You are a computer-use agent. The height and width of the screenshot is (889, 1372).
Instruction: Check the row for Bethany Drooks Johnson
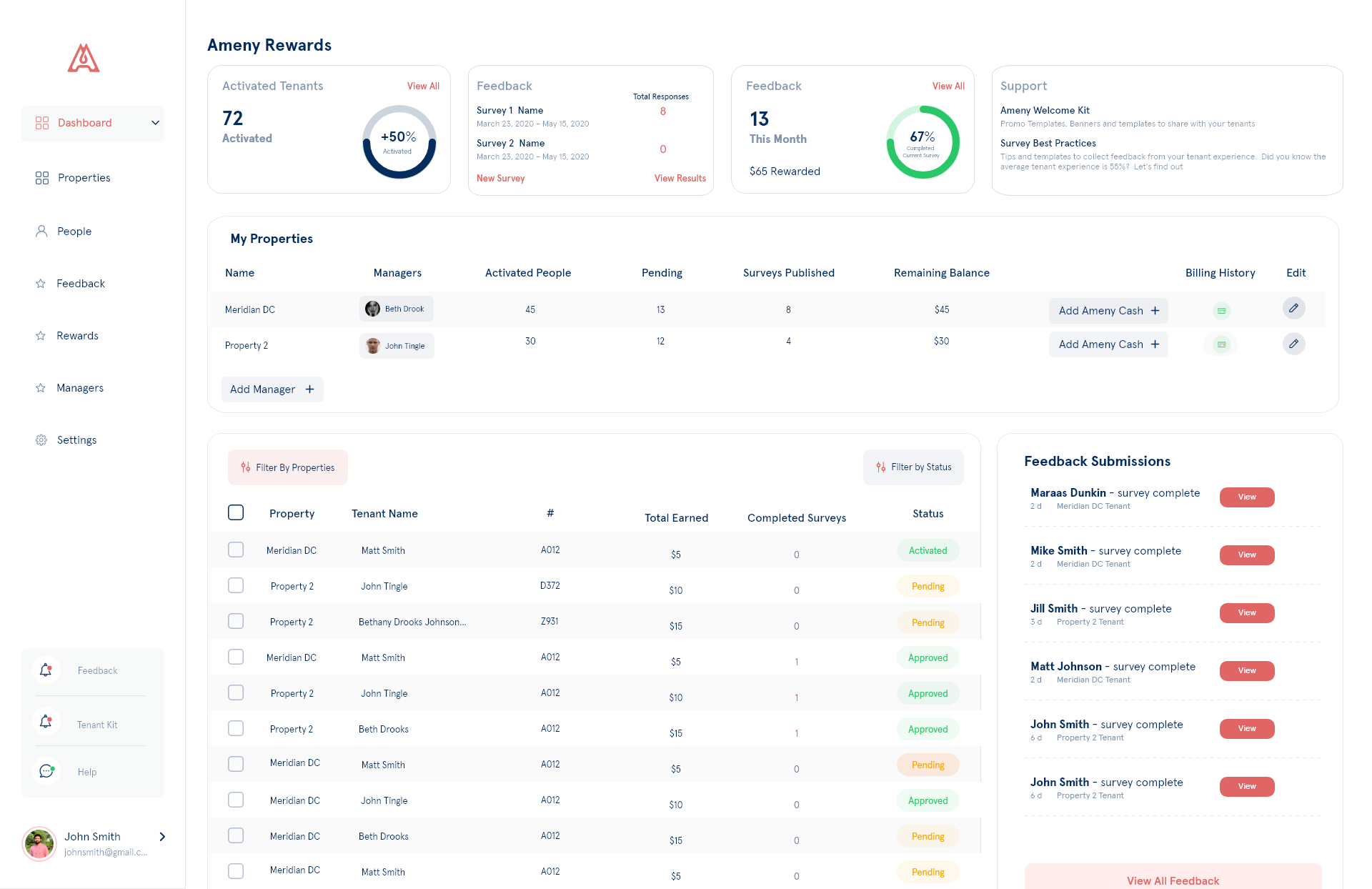[236, 622]
